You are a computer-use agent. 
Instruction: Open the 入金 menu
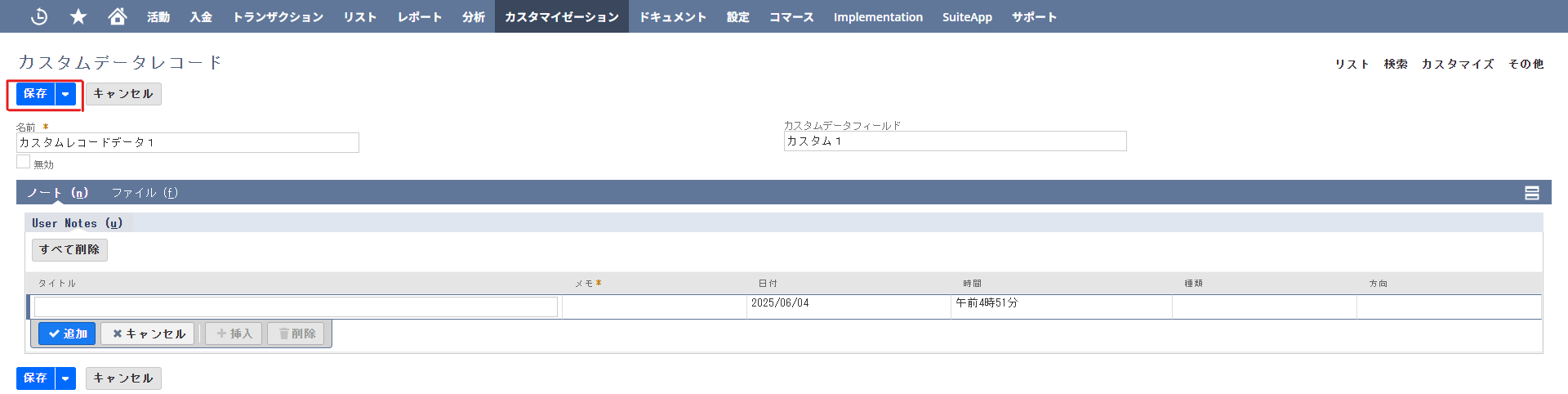pos(201,16)
